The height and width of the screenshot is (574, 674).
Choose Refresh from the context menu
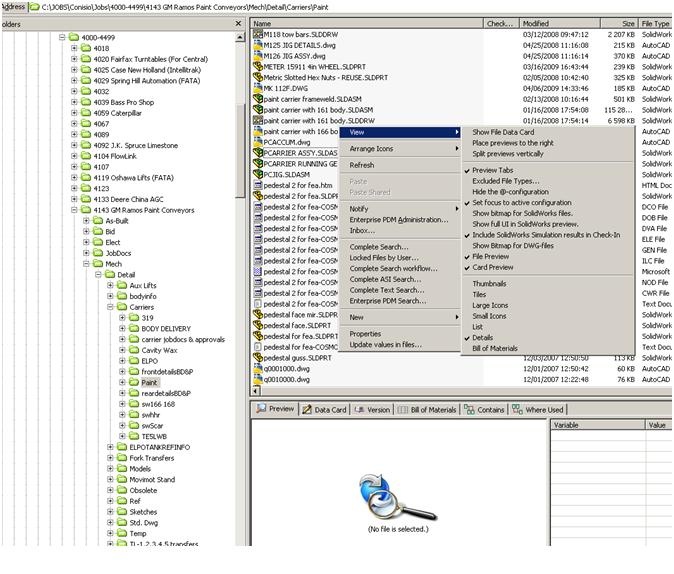pyautogui.click(x=400, y=165)
